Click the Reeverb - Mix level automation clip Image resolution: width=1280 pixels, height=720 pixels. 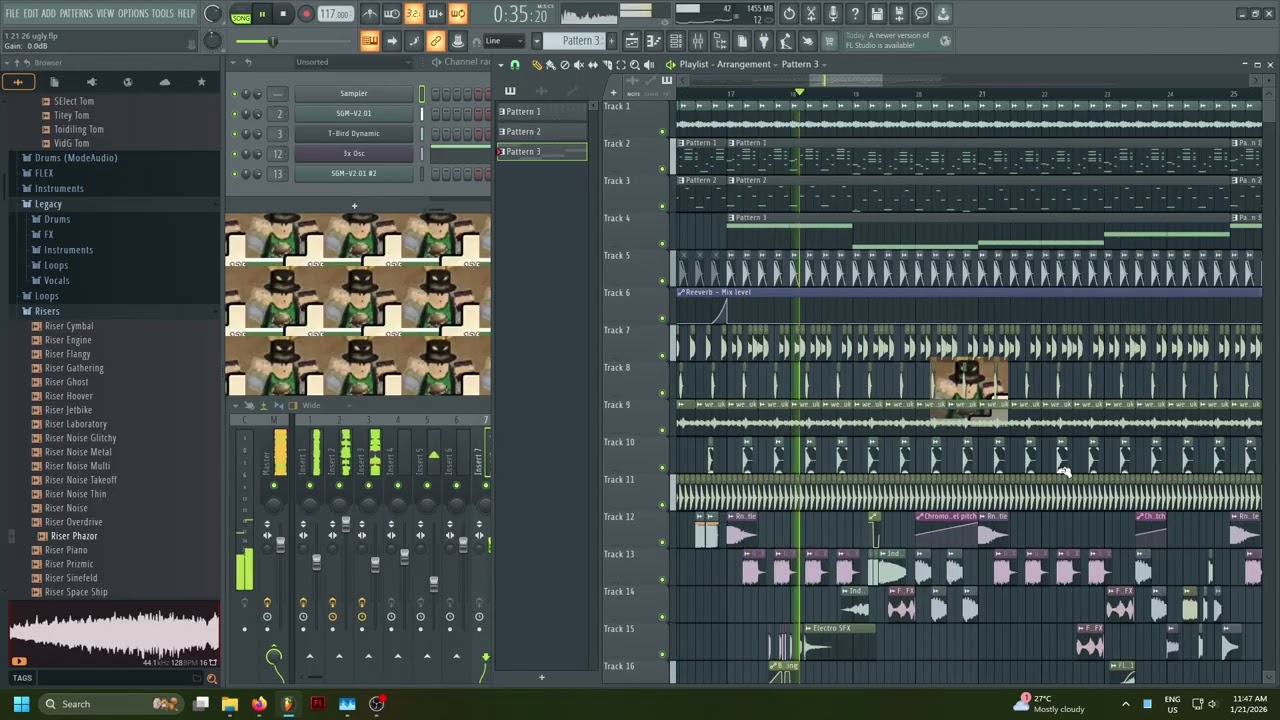[968, 292]
